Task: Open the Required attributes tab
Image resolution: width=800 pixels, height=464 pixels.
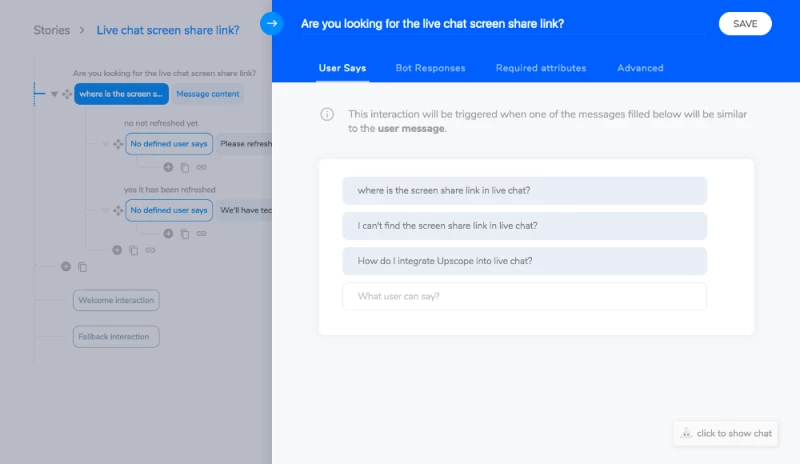Action: point(541,68)
